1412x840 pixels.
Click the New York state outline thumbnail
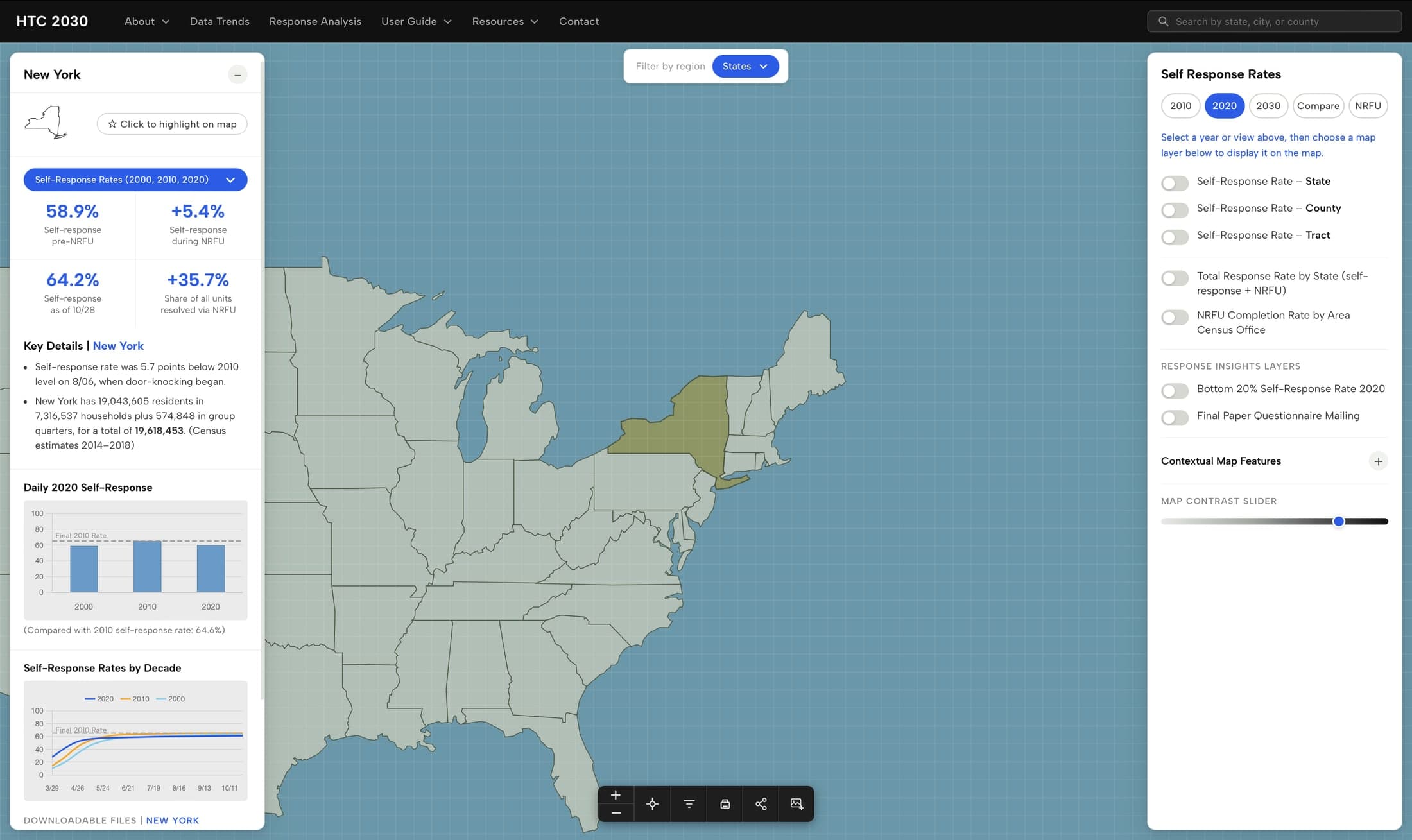46,122
